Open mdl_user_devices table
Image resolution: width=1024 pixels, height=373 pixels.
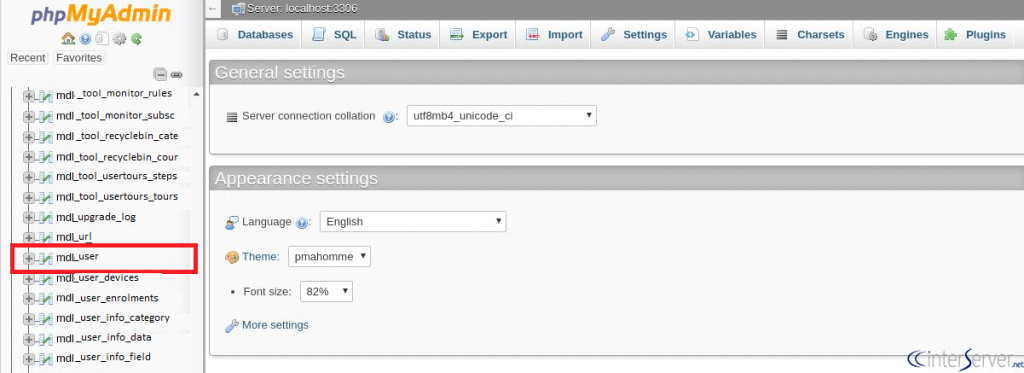(x=97, y=278)
